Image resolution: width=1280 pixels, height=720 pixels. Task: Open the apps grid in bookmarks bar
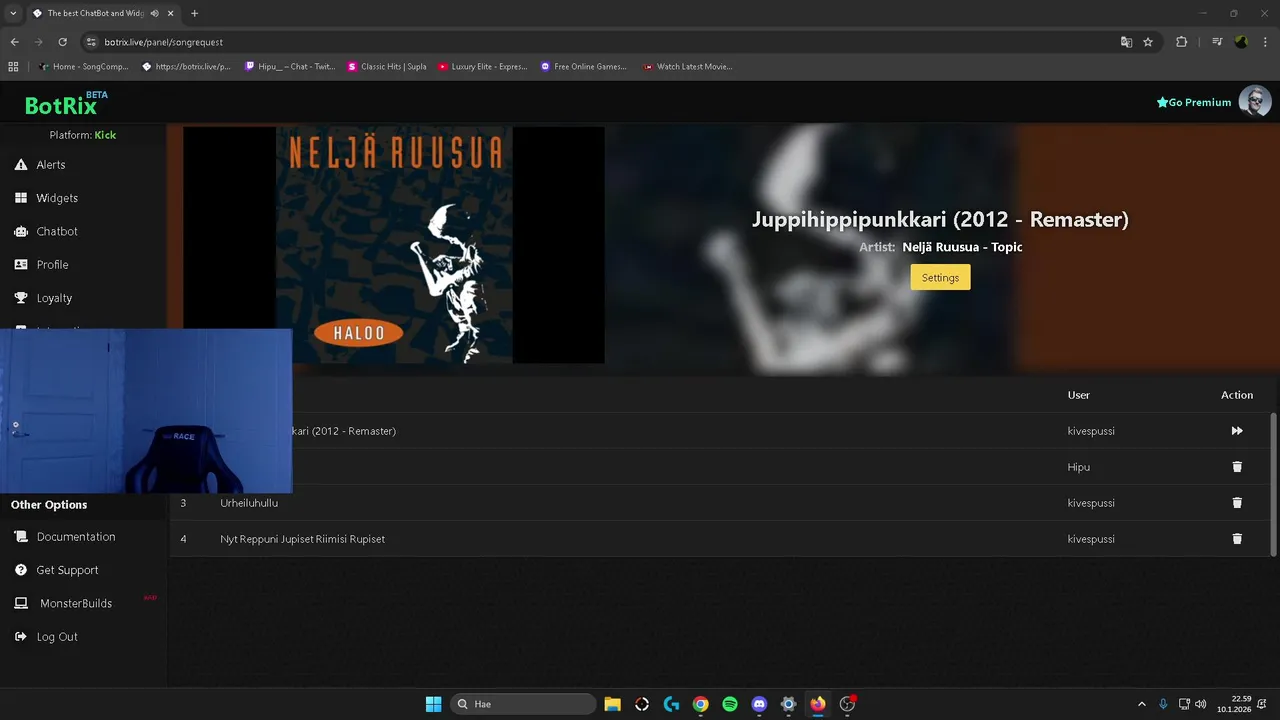click(13, 67)
